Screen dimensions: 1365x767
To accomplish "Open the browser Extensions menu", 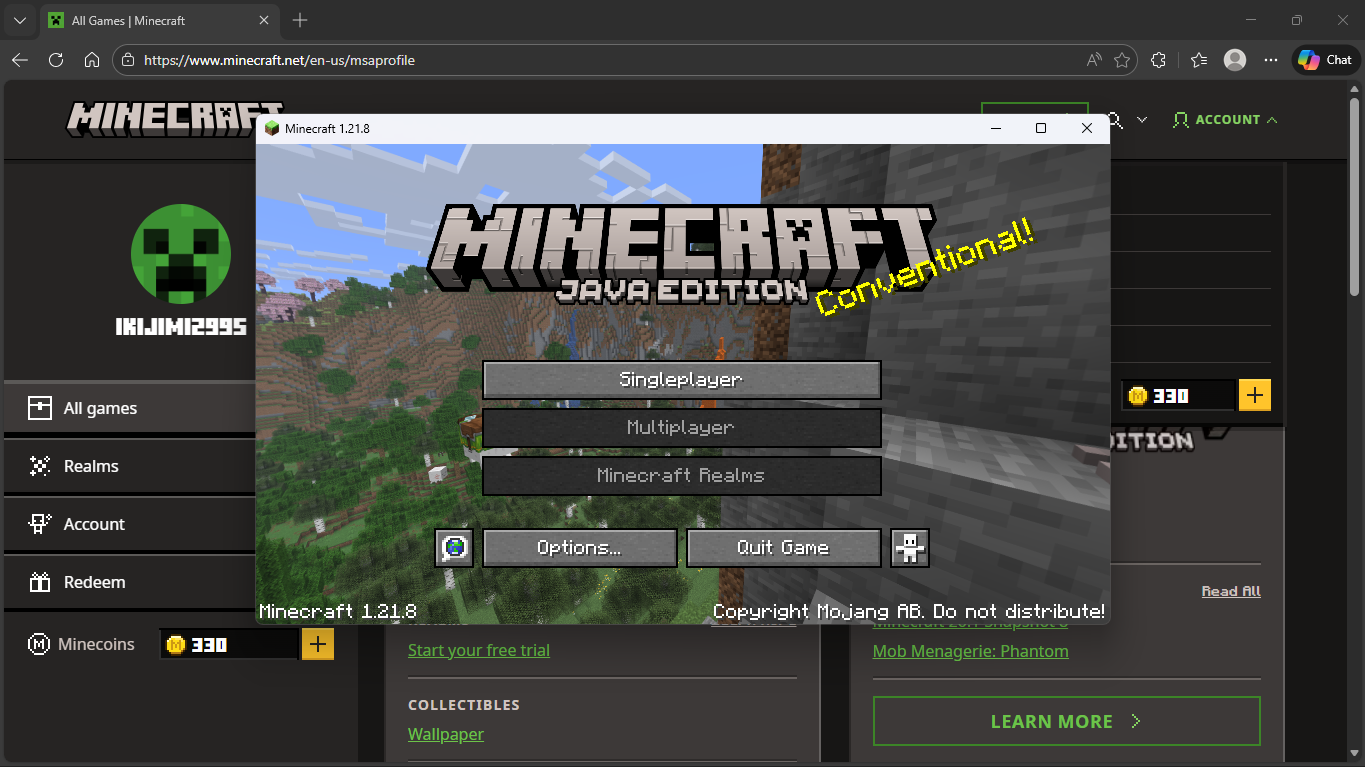I will click(x=1159, y=60).
